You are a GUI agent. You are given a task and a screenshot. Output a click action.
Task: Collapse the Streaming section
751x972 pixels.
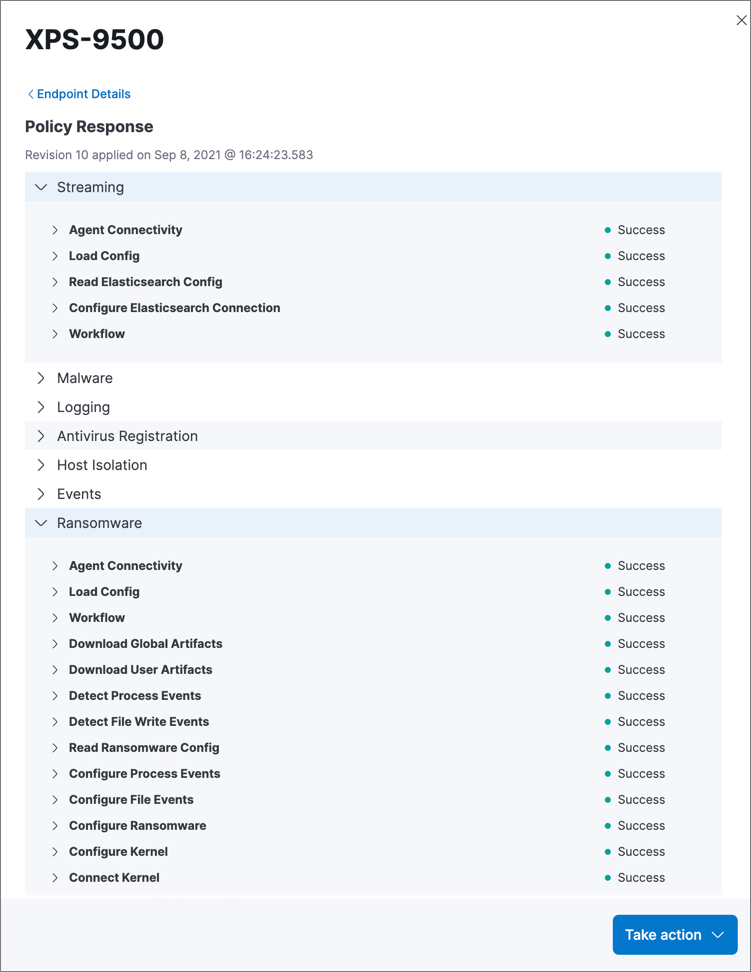41,187
